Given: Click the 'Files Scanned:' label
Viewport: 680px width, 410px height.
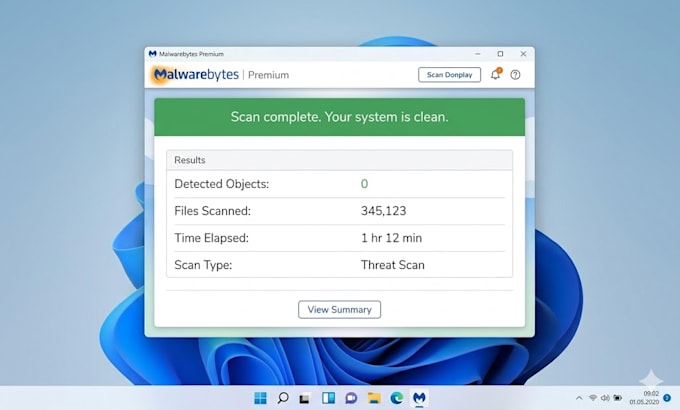Looking at the screenshot, I should tap(212, 211).
